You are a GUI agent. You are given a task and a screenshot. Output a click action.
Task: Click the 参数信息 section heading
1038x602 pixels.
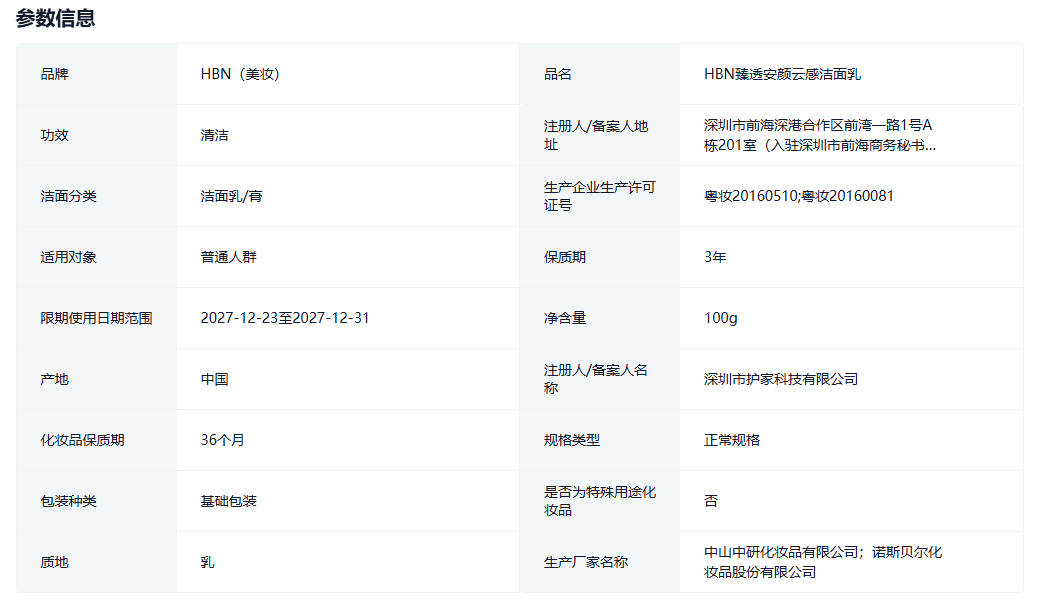coord(56,18)
